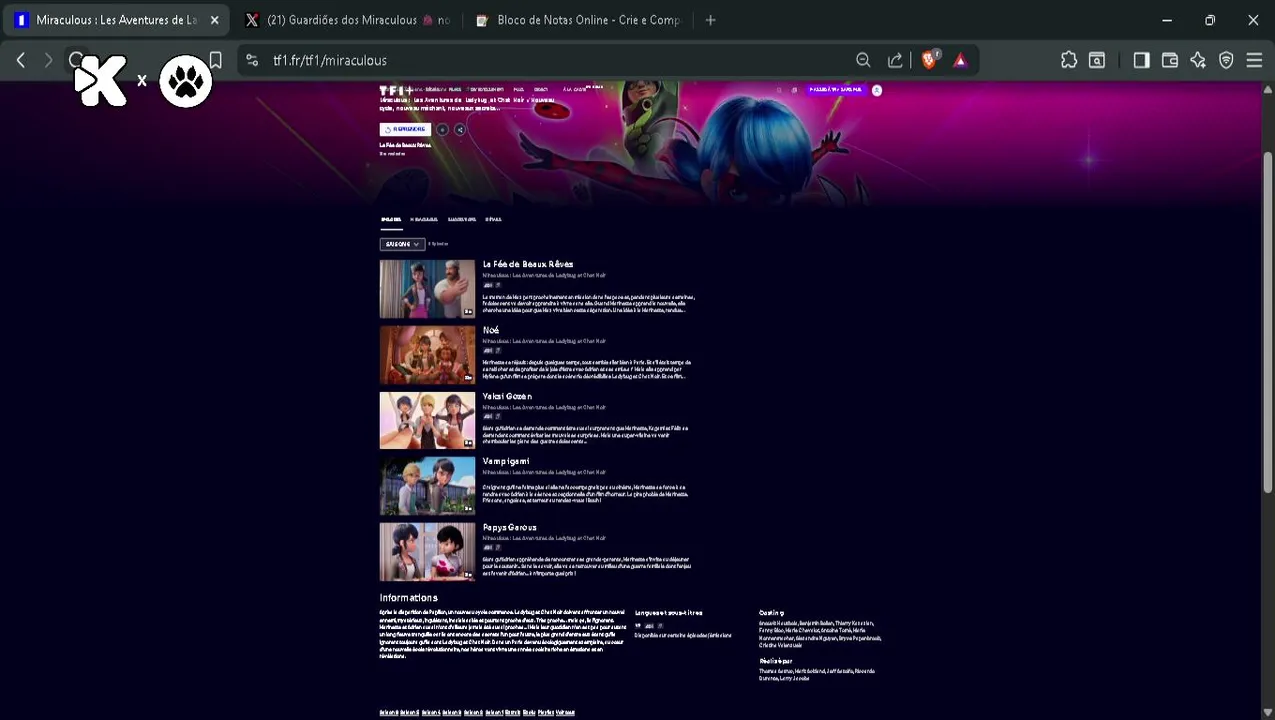Click the browser forward arrow

tap(48, 60)
